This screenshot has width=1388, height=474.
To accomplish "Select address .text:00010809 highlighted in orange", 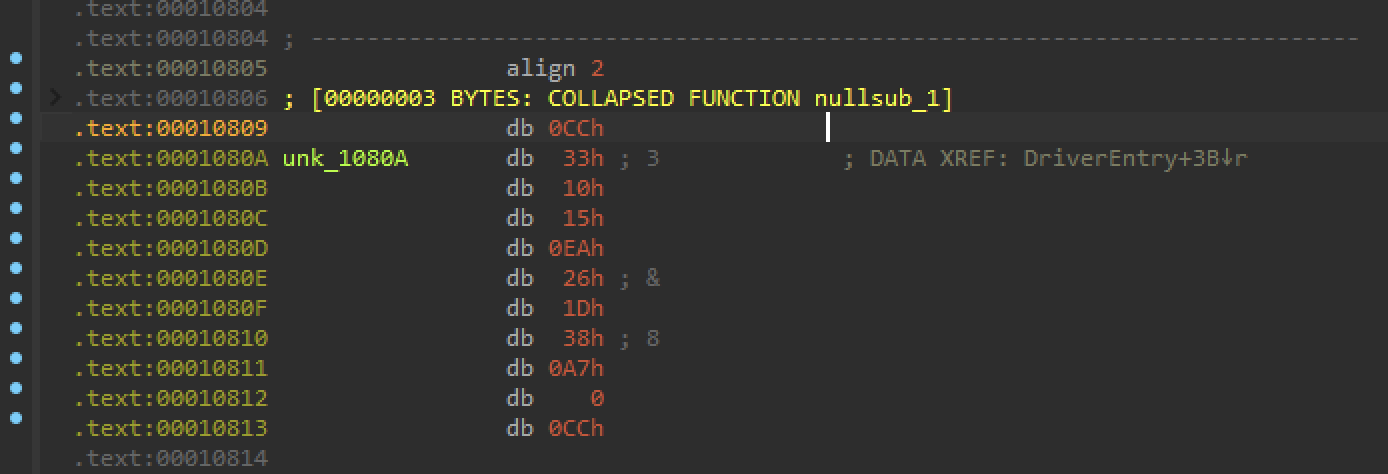I will [x=171, y=128].
